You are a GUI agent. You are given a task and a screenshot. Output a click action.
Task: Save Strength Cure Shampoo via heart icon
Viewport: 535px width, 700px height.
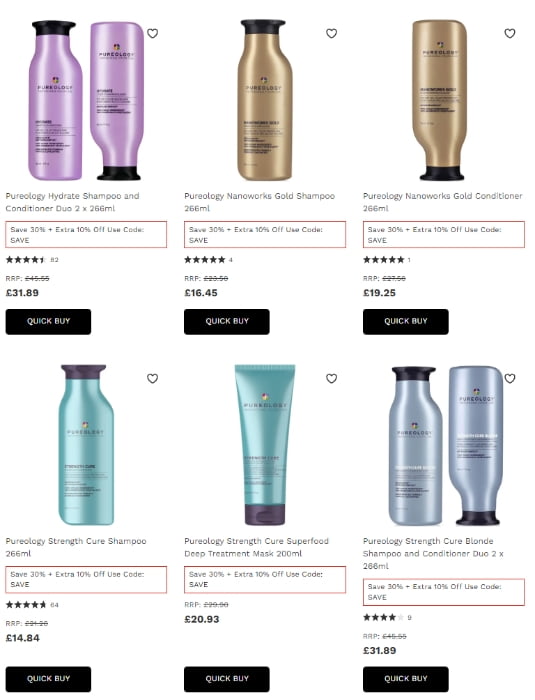coord(153,379)
